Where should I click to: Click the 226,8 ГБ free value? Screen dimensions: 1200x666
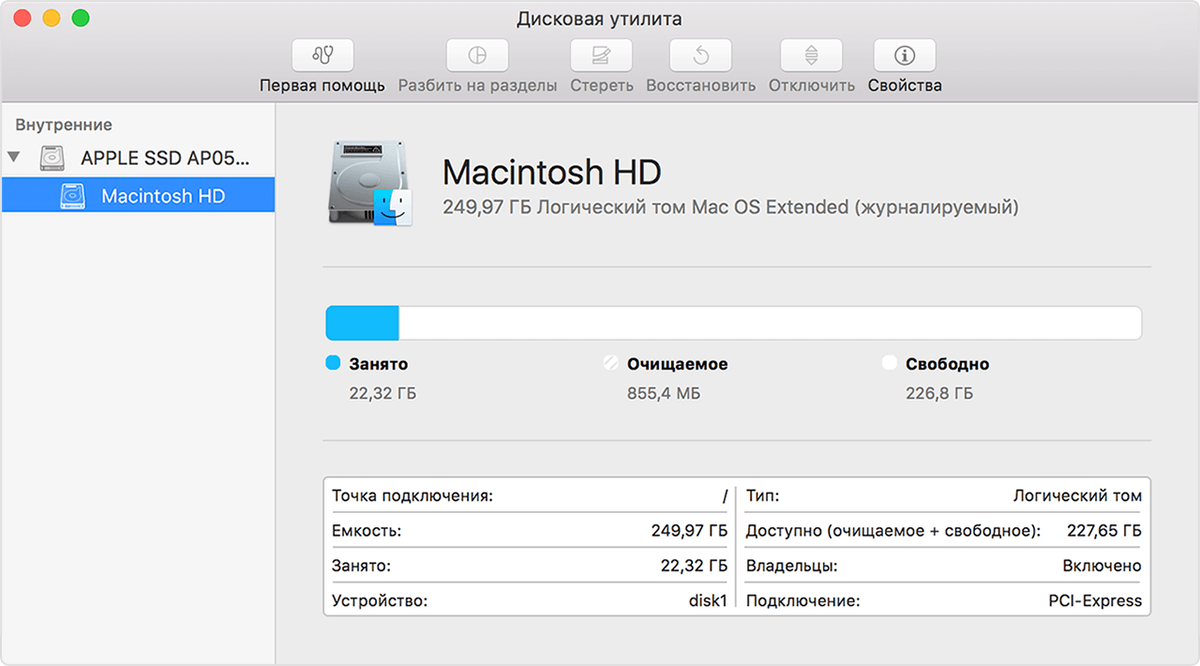939,394
